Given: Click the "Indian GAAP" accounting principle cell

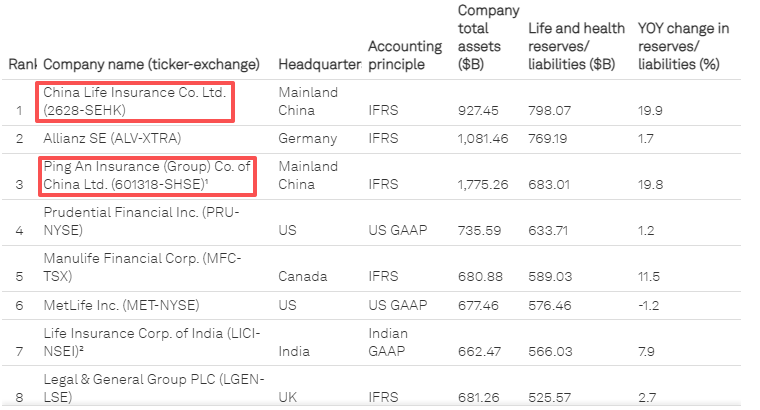Looking at the screenshot, I should point(388,341).
